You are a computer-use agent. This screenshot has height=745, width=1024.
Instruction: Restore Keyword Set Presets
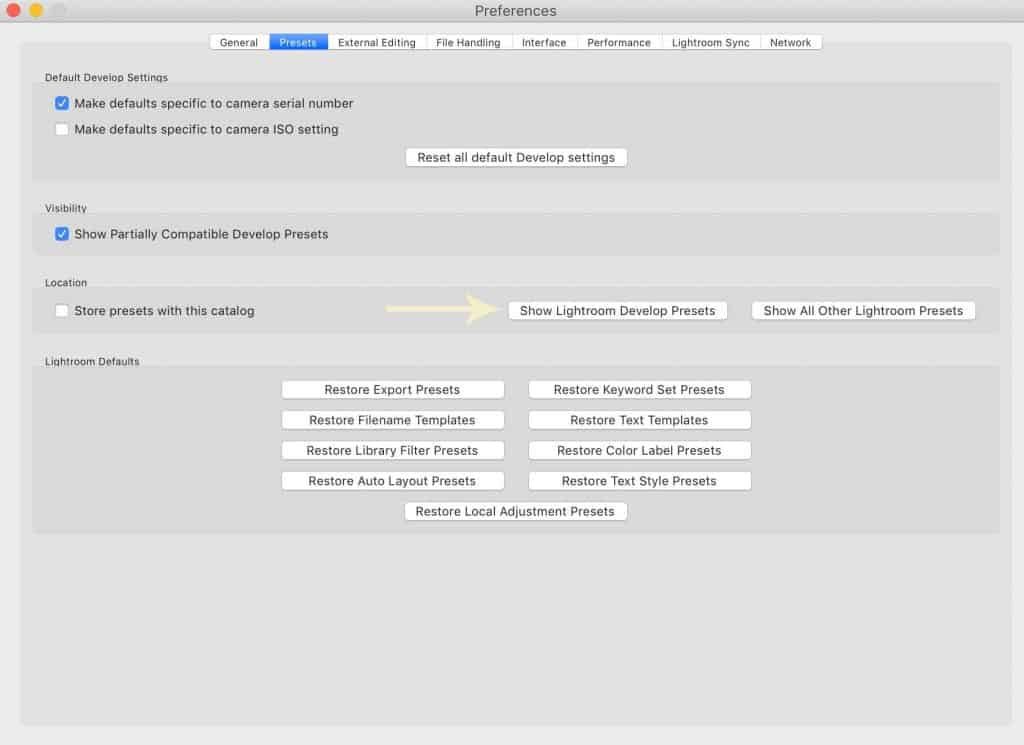pos(639,390)
